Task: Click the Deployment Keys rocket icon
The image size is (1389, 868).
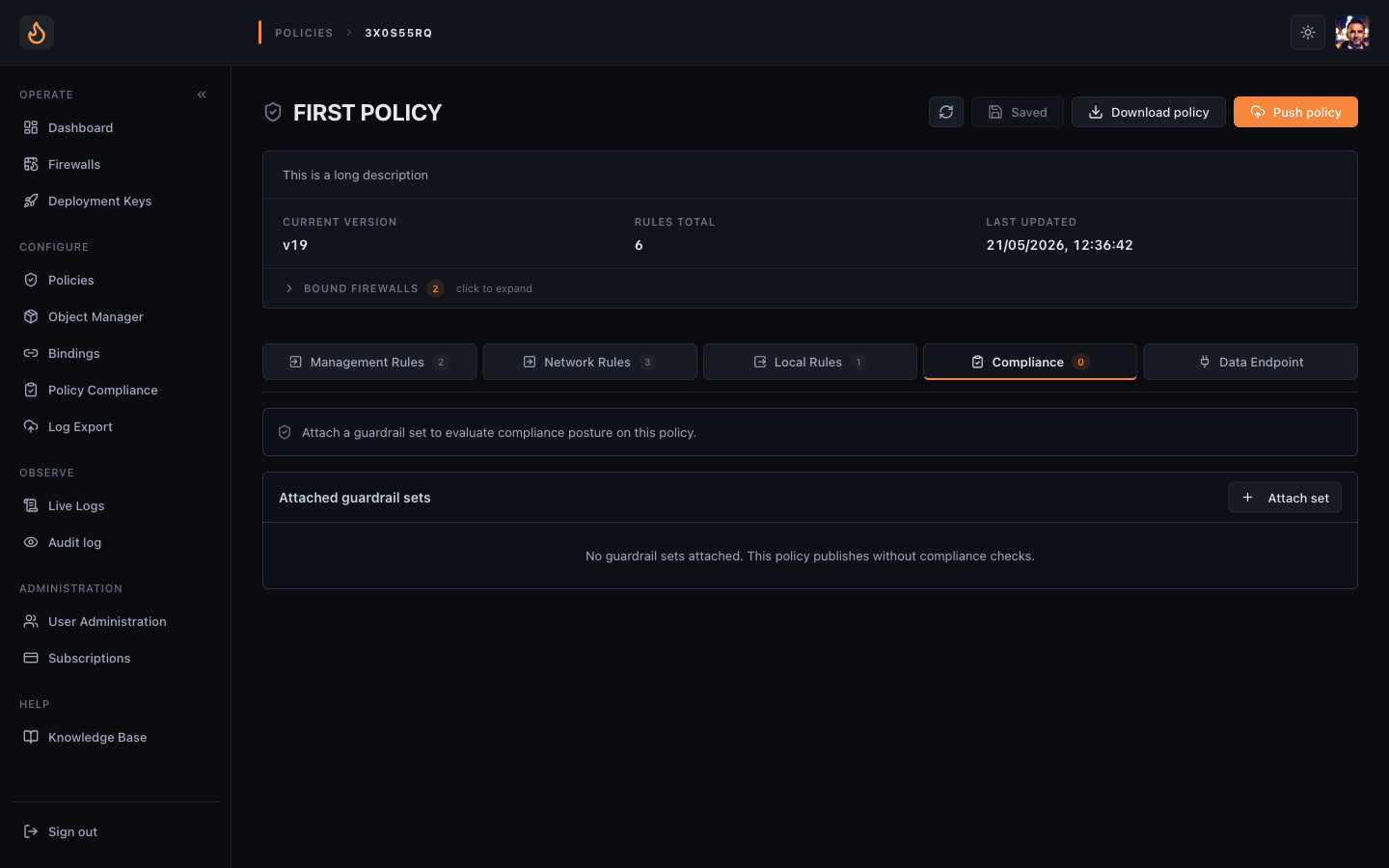Action: [x=31, y=201]
